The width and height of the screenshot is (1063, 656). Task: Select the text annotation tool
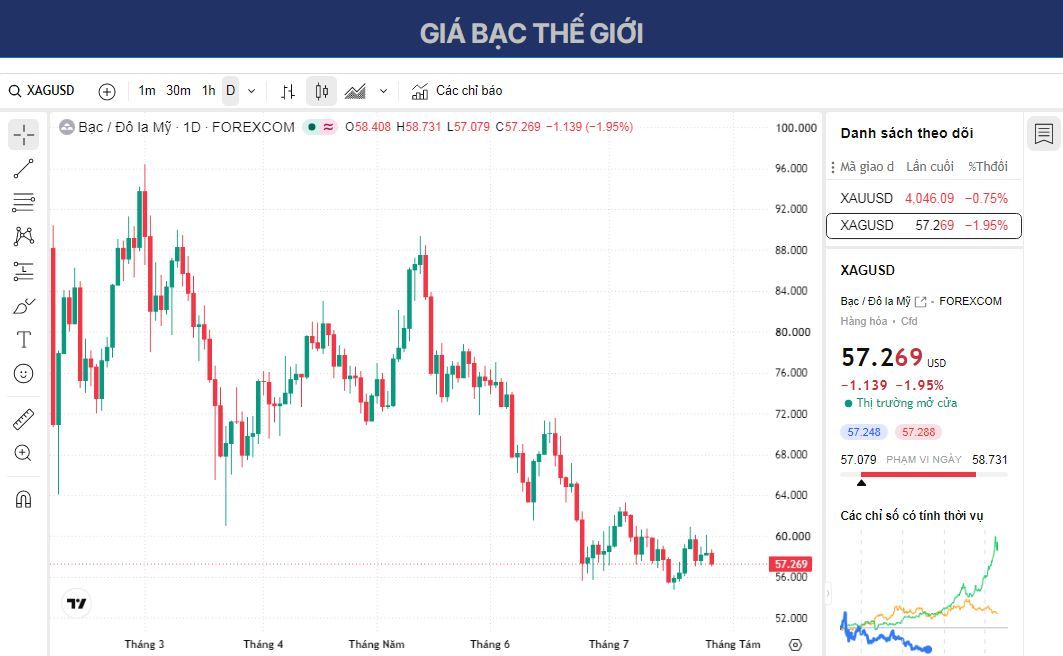(x=24, y=340)
